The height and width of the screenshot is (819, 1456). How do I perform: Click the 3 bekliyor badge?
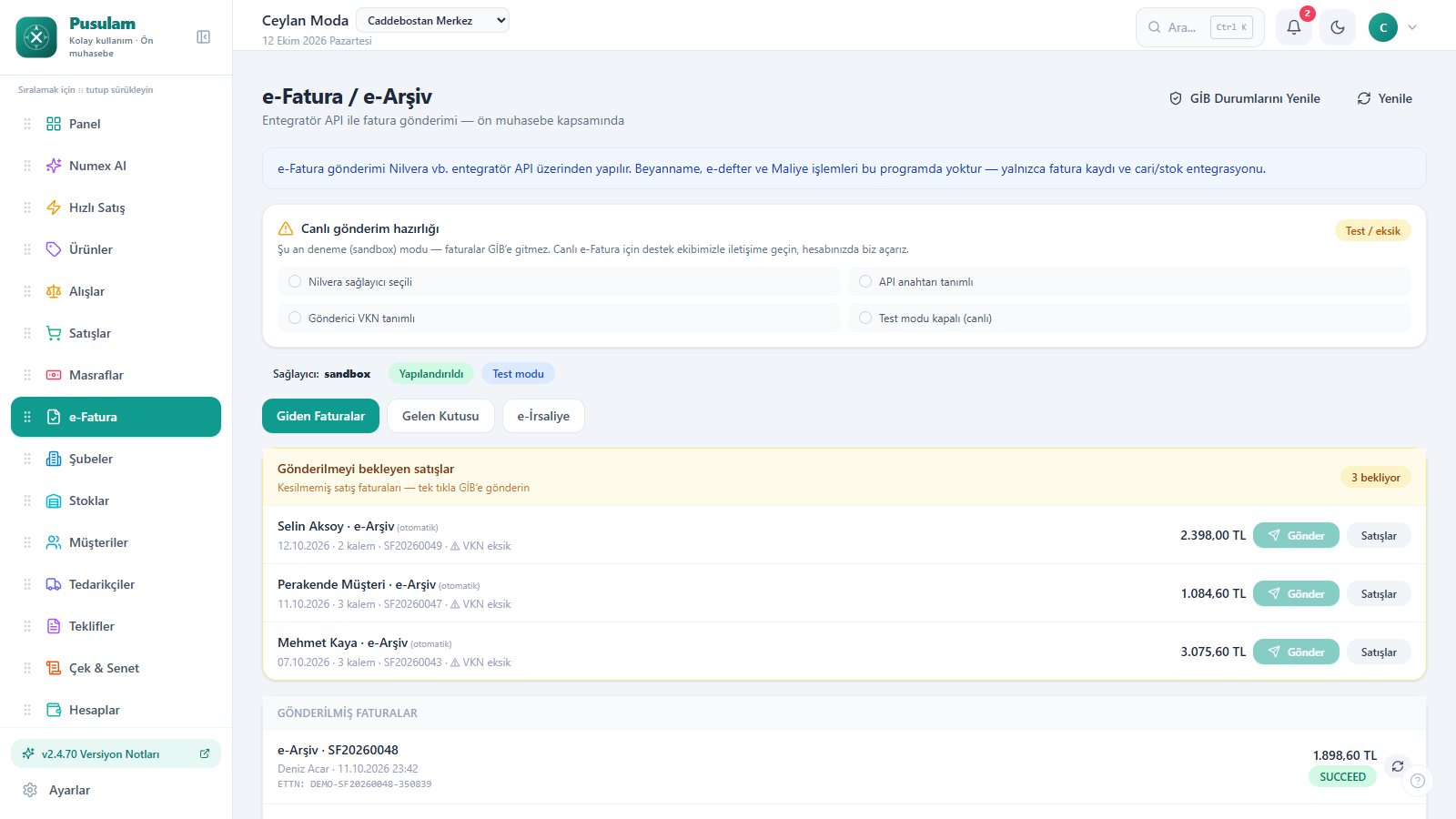[x=1375, y=477]
